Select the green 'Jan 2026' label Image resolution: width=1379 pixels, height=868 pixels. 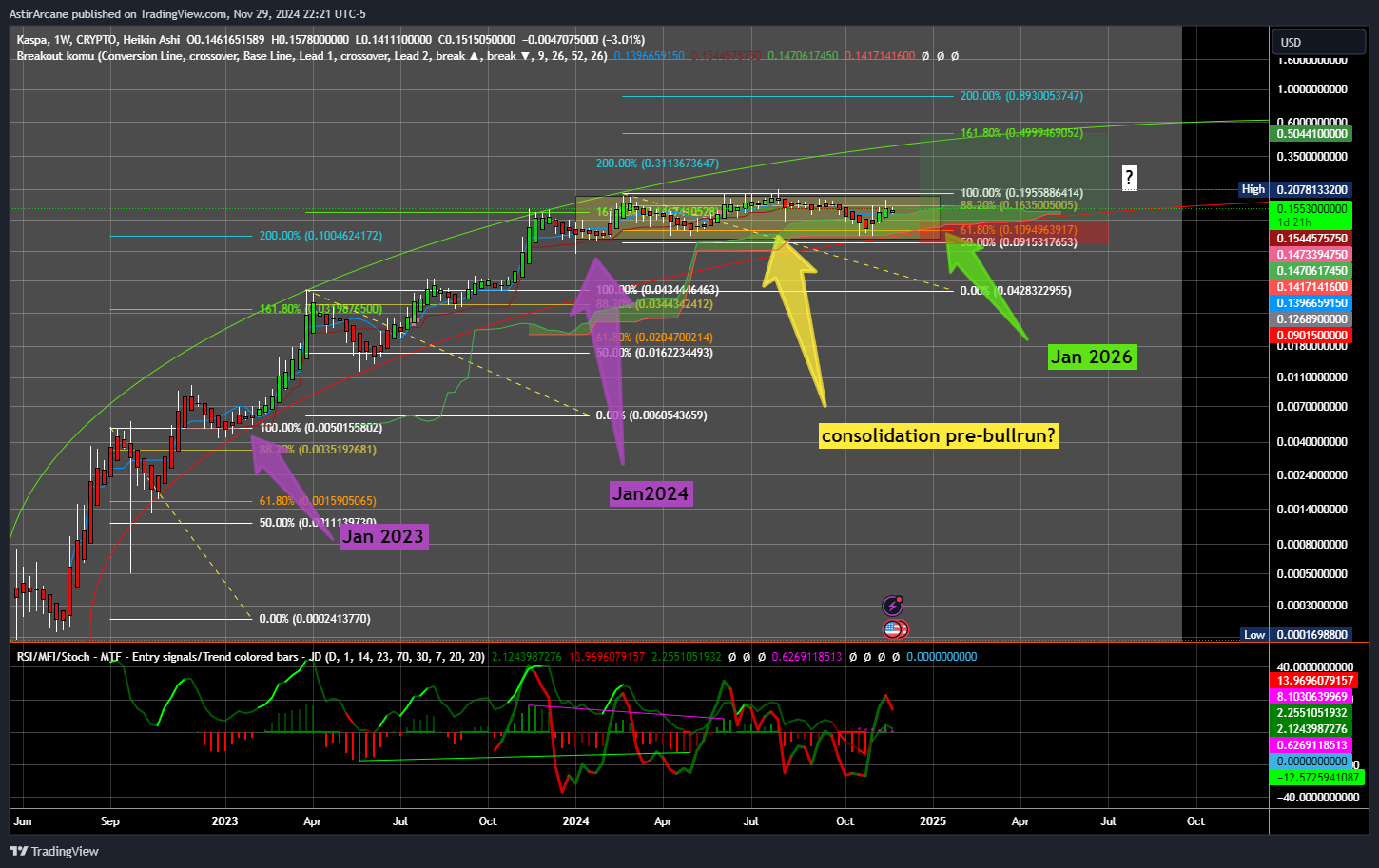(1092, 357)
